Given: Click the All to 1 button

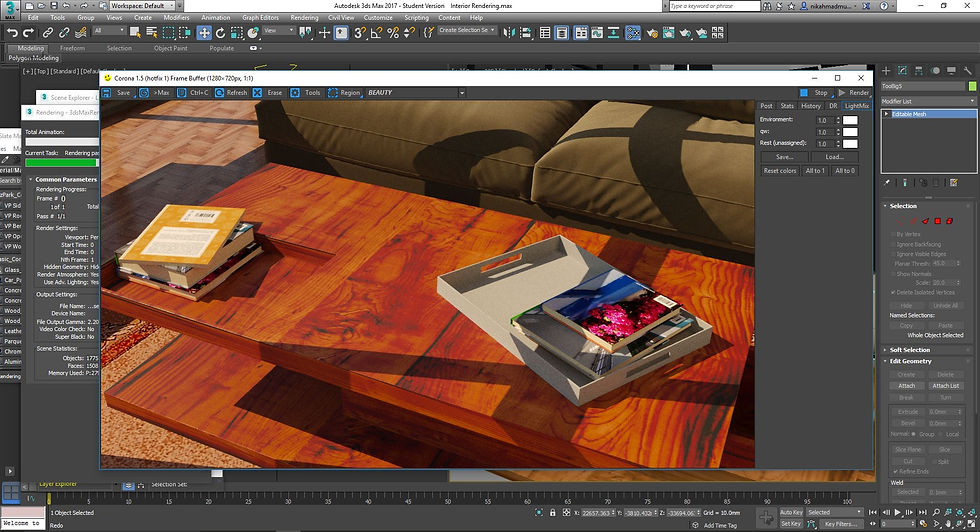Looking at the screenshot, I should coord(815,171).
